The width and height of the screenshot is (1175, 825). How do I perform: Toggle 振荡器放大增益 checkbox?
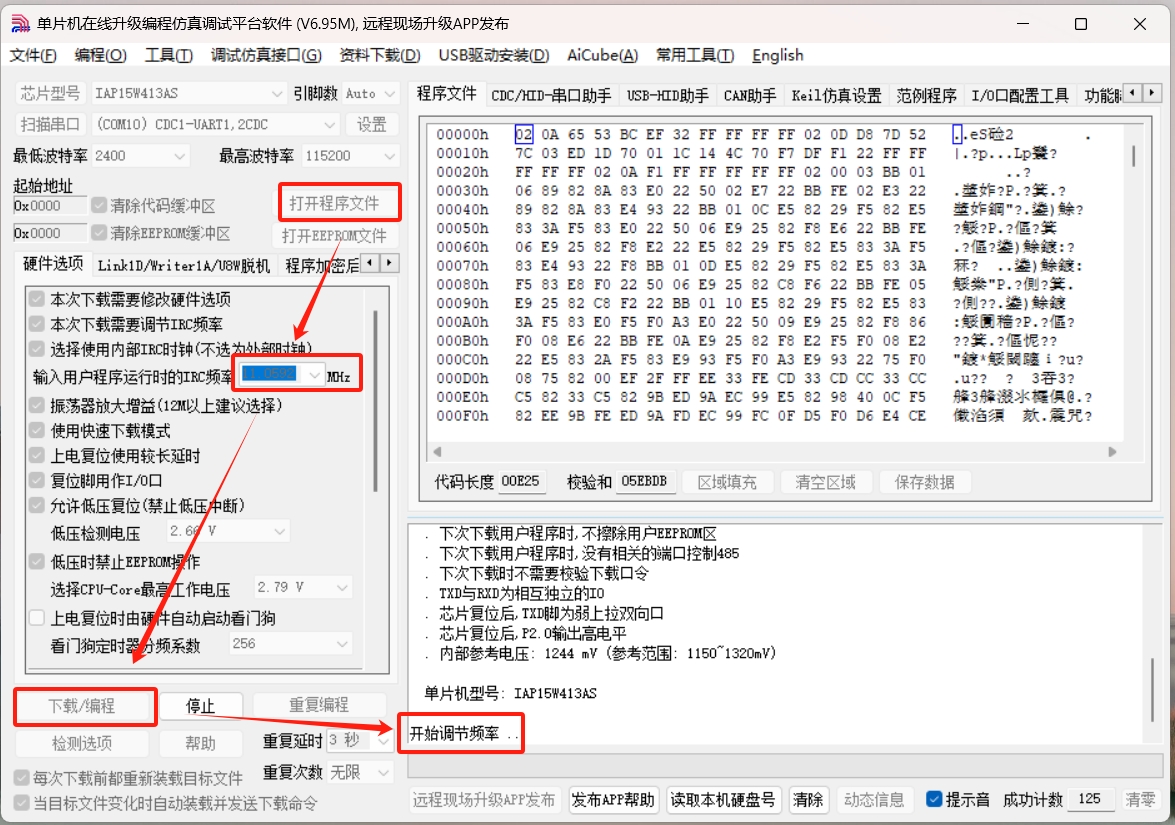(37, 405)
